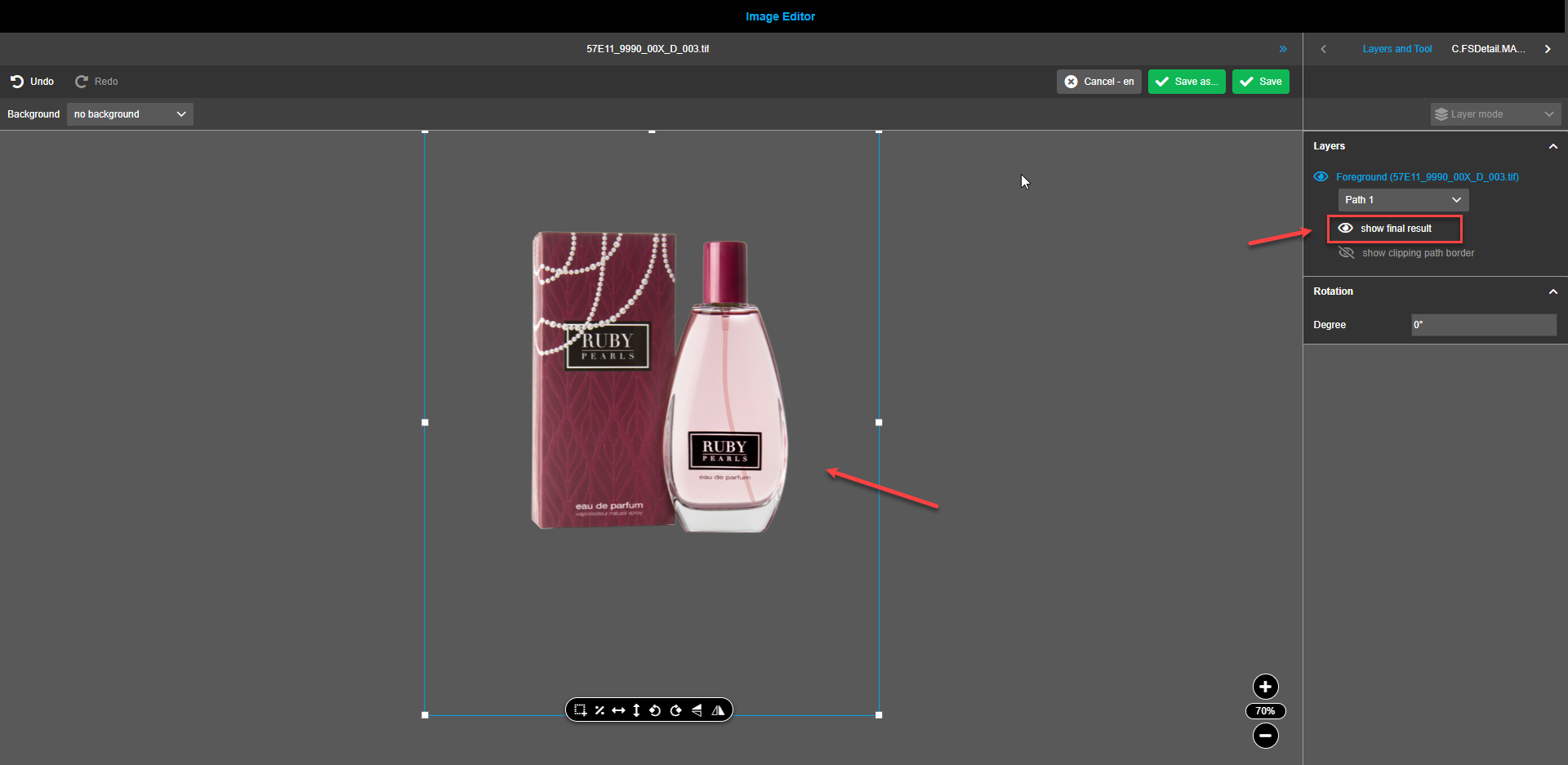Open the Path 1 dropdown
Screen dimensions: 1568x765
click(1402, 199)
